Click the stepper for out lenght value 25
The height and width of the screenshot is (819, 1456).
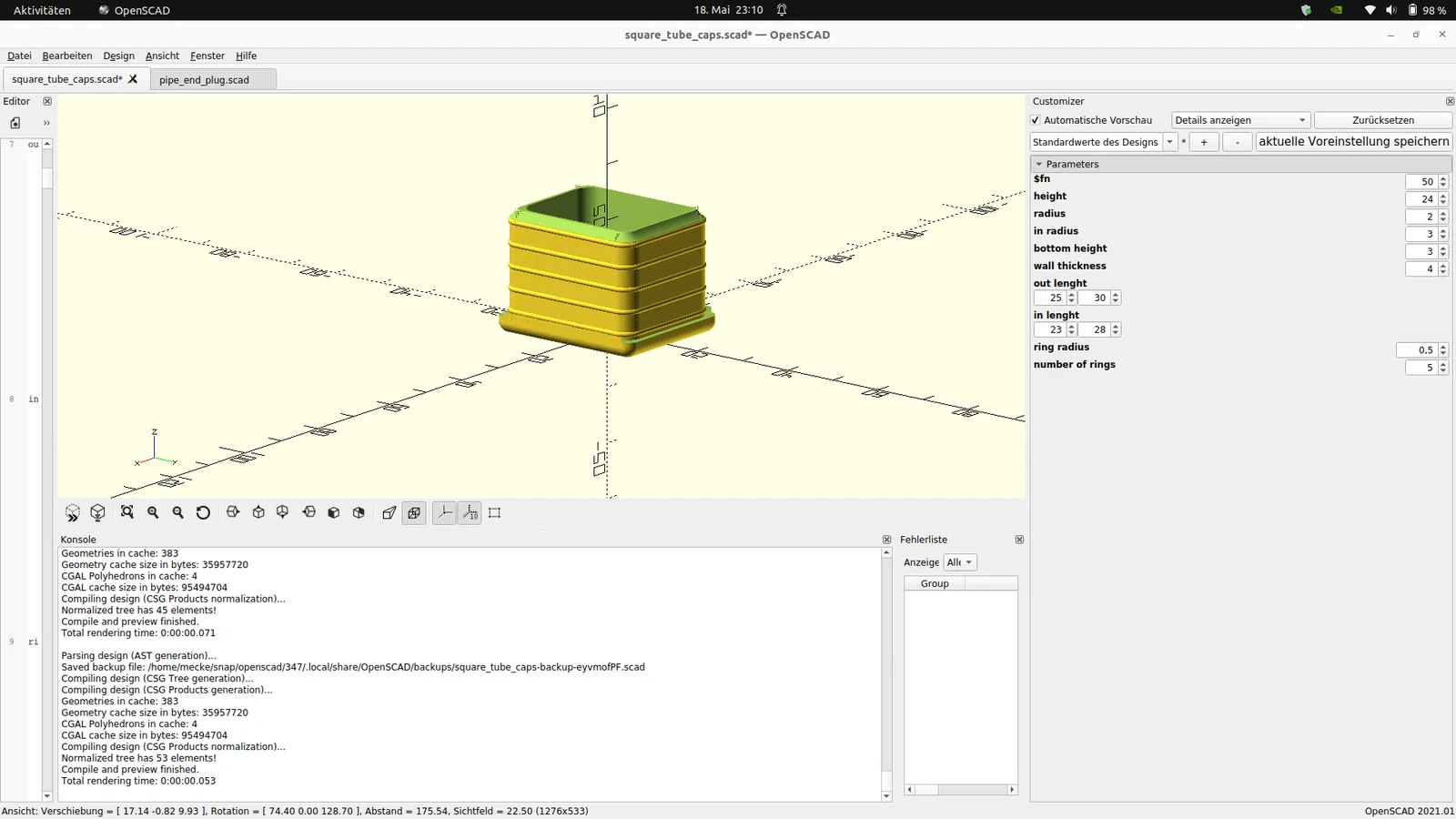1072,298
